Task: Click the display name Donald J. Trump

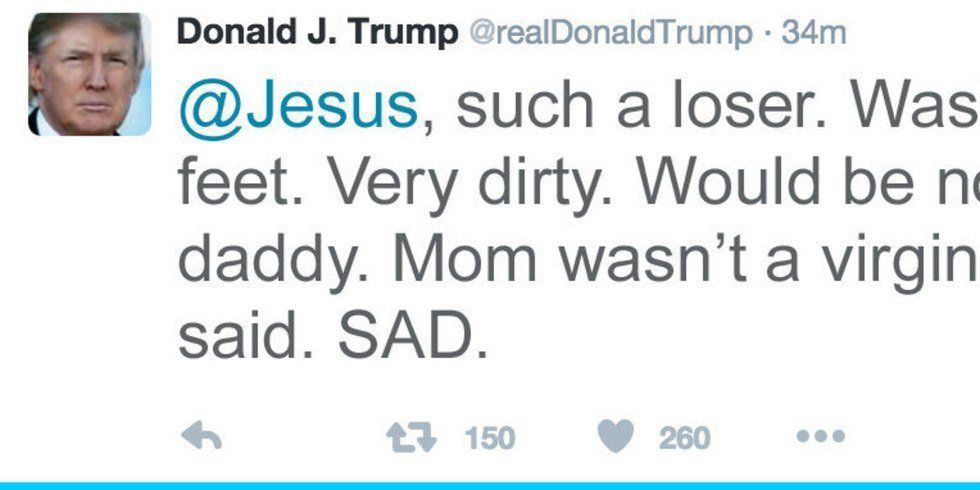Action: (x=317, y=33)
